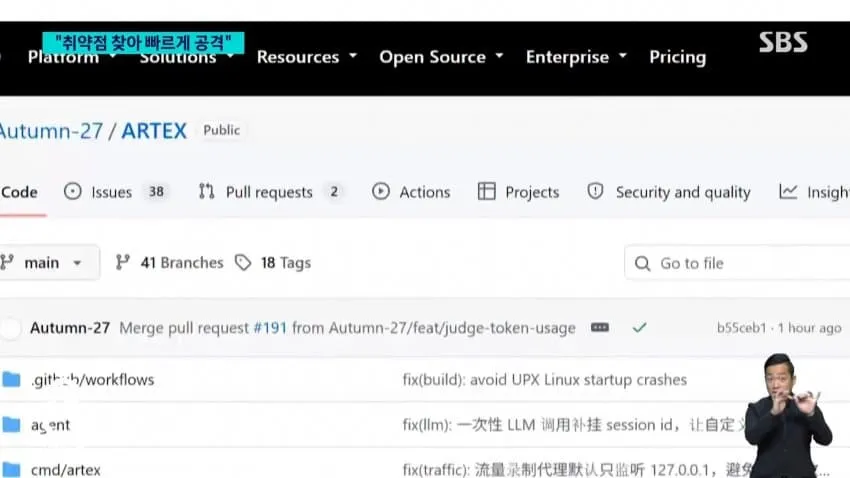Open the Pull requests tab
850x478 pixels.
click(x=271, y=192)
